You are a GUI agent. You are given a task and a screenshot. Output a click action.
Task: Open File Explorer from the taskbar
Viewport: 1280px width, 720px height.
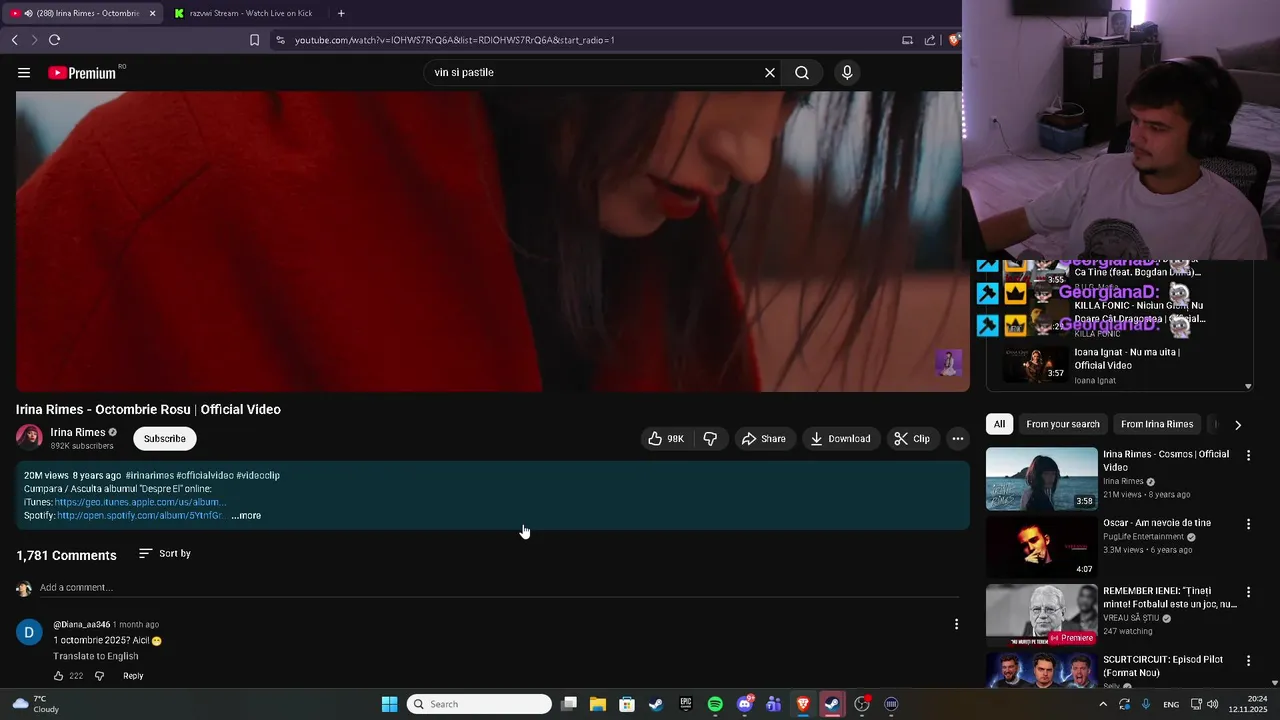click(x=597, y=704)
